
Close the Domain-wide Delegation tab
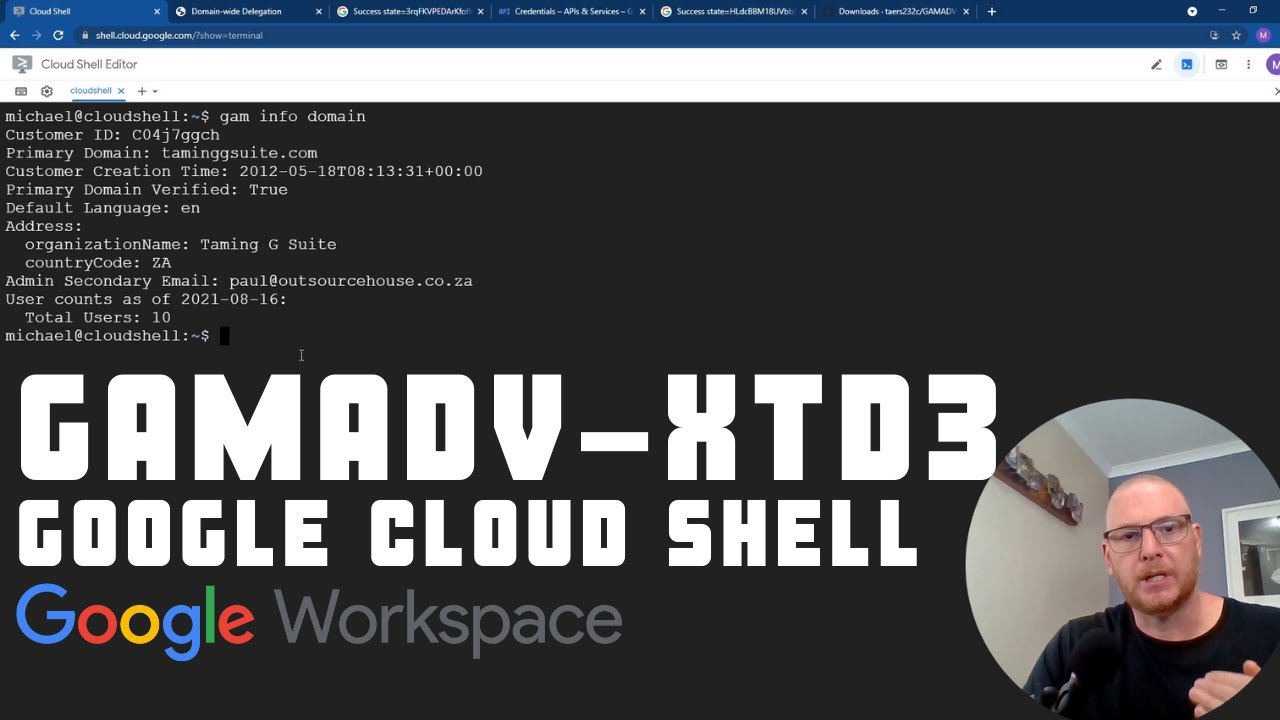tap(319, 12)
